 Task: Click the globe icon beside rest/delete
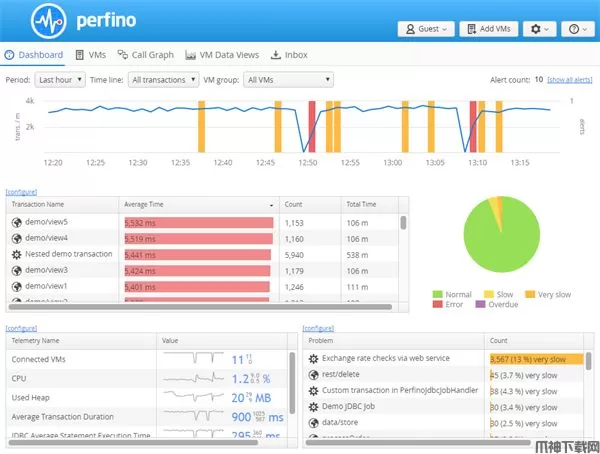[312, 375]
